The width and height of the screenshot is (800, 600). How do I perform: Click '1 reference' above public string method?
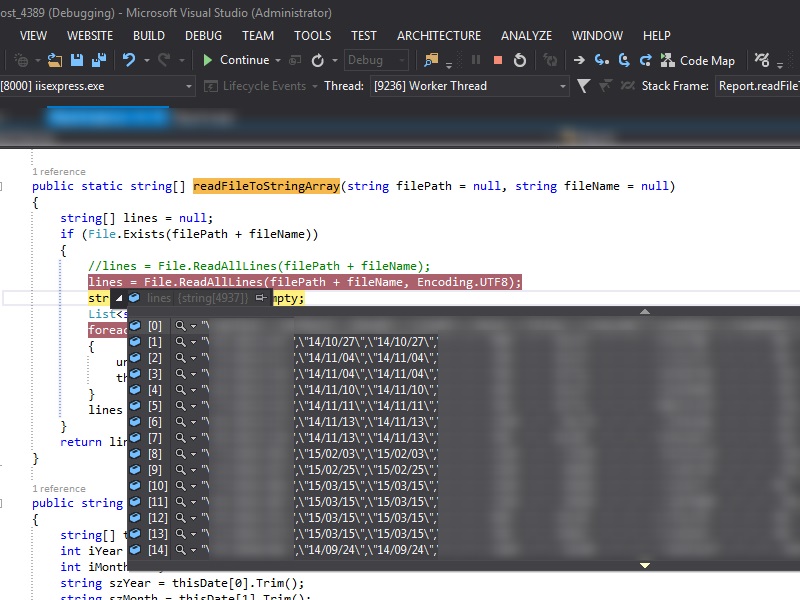(x=59, y=489)
